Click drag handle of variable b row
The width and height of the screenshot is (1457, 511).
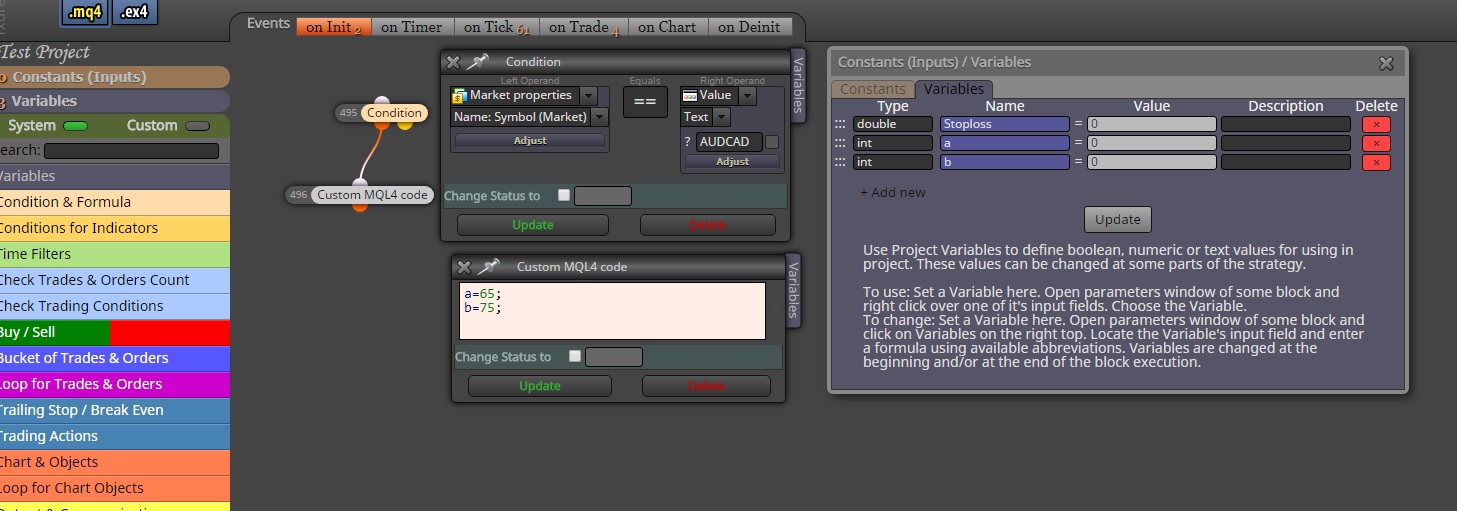point(840,162)
